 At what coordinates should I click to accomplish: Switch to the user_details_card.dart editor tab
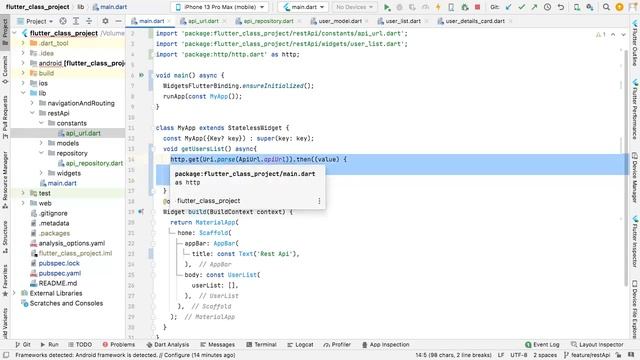click(475, 21)
